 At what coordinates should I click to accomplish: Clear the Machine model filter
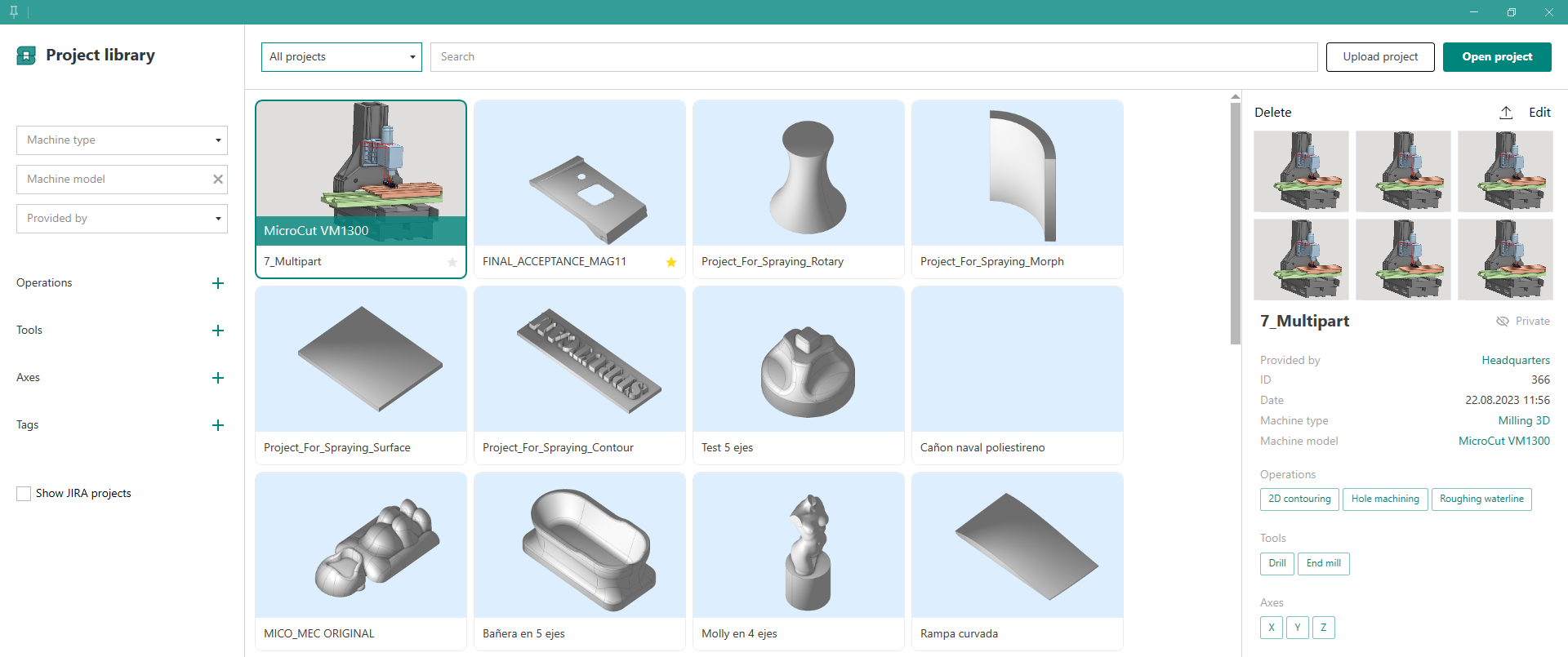coord(218,180)
